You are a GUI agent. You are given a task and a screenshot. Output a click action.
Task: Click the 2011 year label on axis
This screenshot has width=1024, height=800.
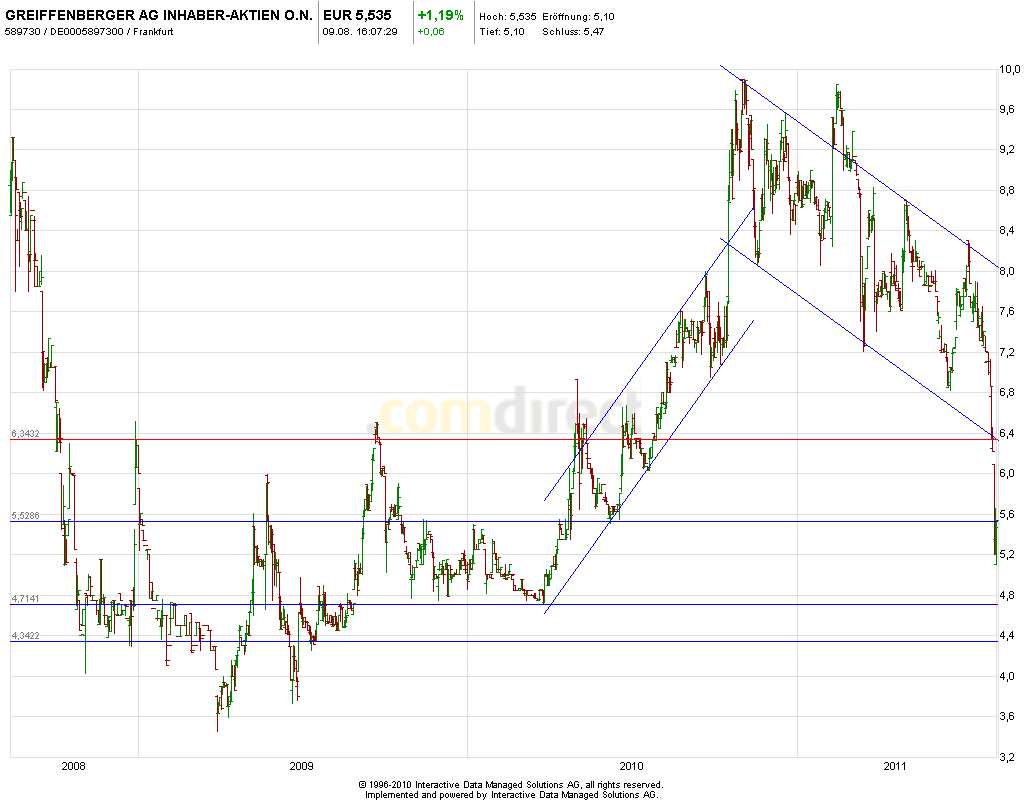[x=895, y=766]
